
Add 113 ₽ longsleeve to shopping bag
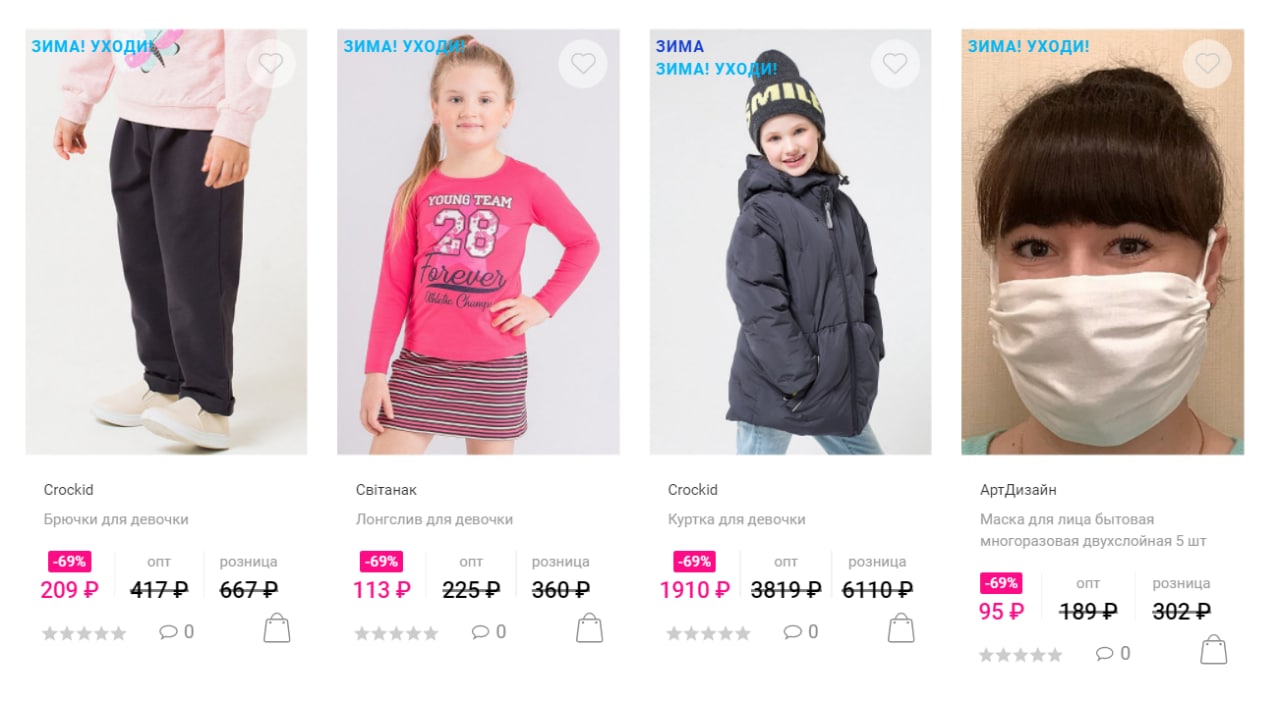(590, 628)
